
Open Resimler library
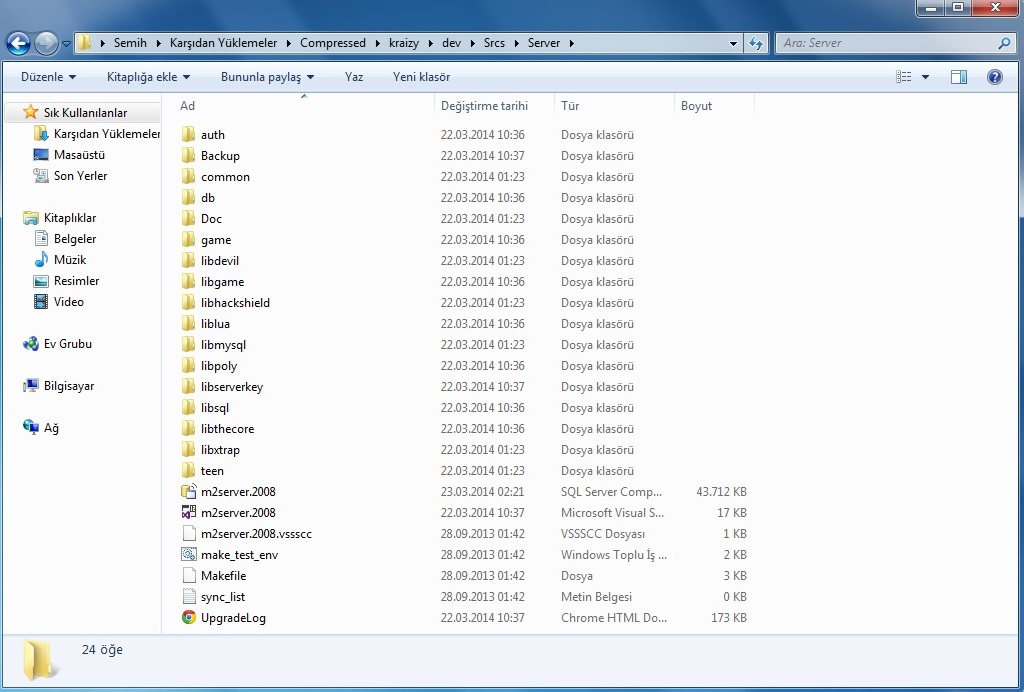pyautogui.click(x=76, y=281)
